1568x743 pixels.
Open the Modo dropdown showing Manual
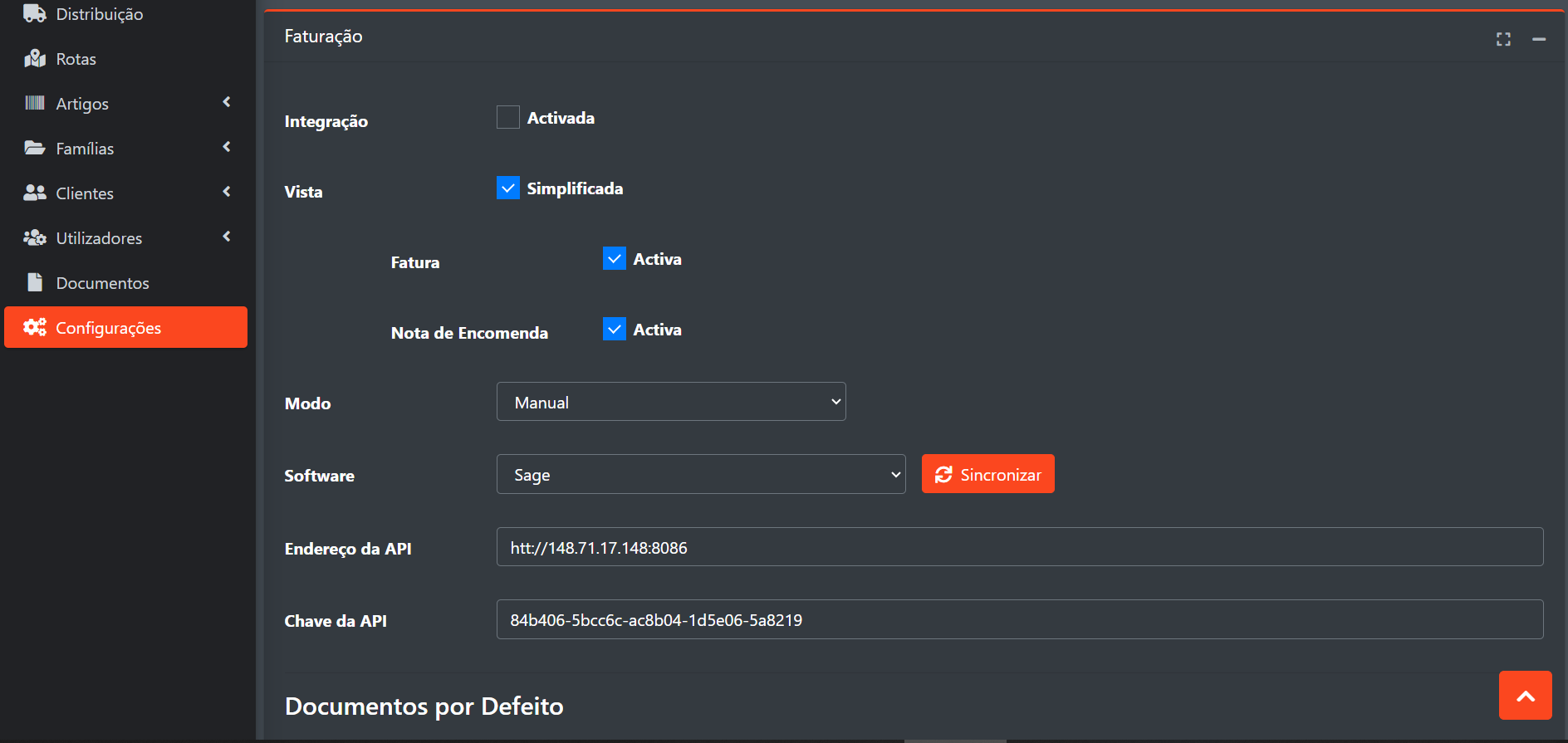pos(671,402)
